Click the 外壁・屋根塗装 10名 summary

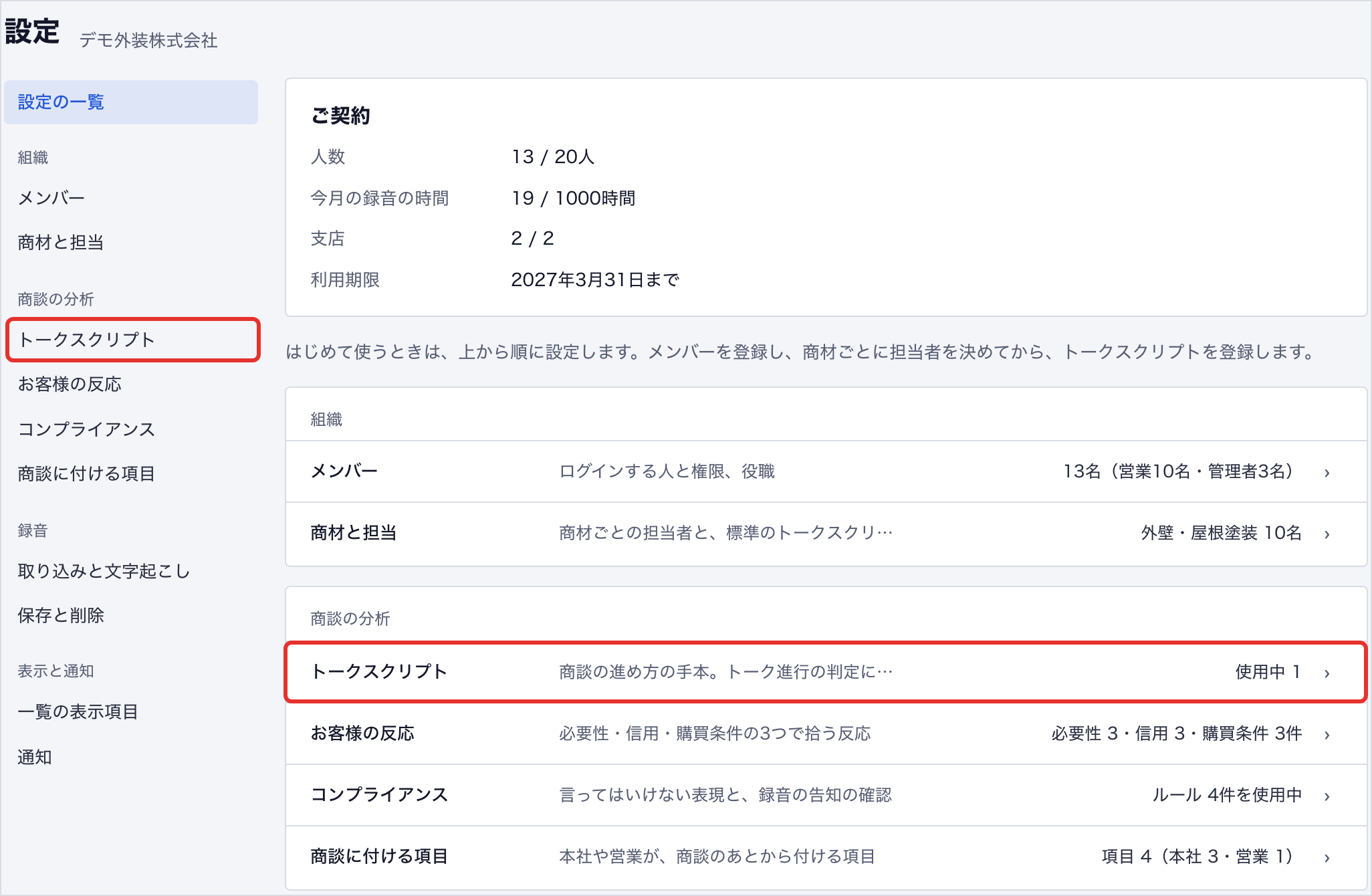1222,533
